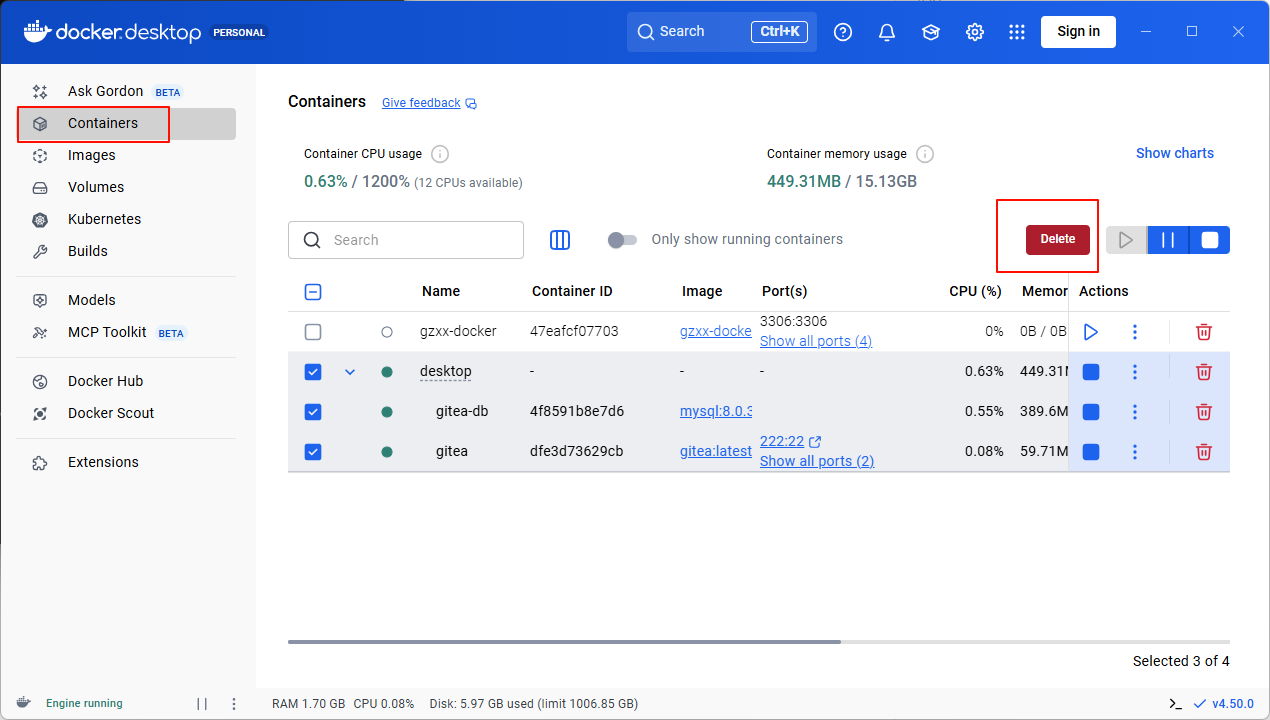Open more actions menu for desktop stack
The height and width of the screenshot is (720, 1270).
(1135, 371)
